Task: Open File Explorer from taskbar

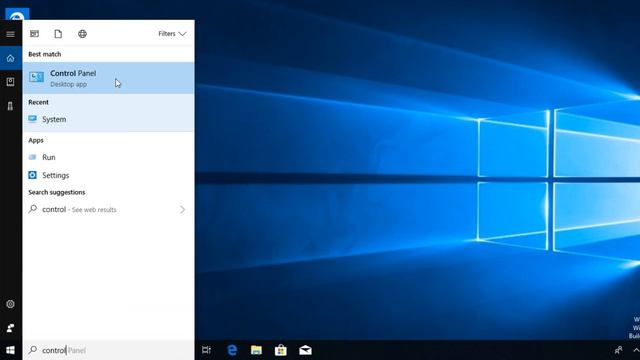Action: click(256, 350)
